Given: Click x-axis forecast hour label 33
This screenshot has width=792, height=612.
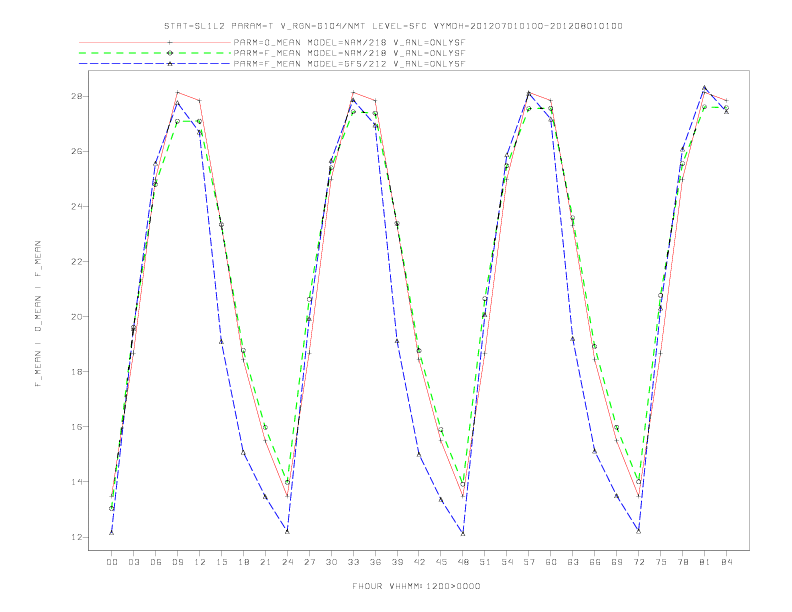Looking at the screenshot, I should click(353, 562).
